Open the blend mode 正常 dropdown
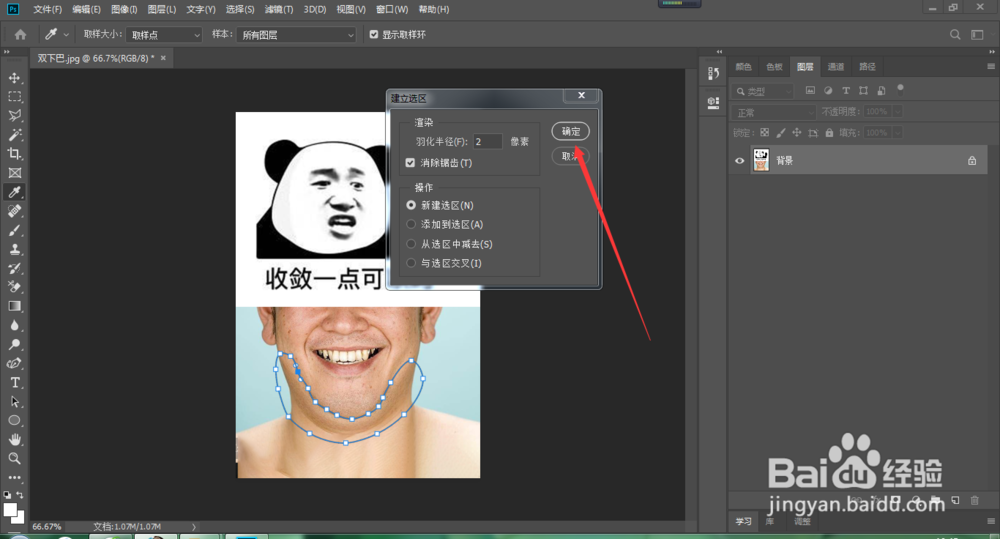The width and height of the screenshot is (1000, 539). pyautogui.click(x=774, y=112)
